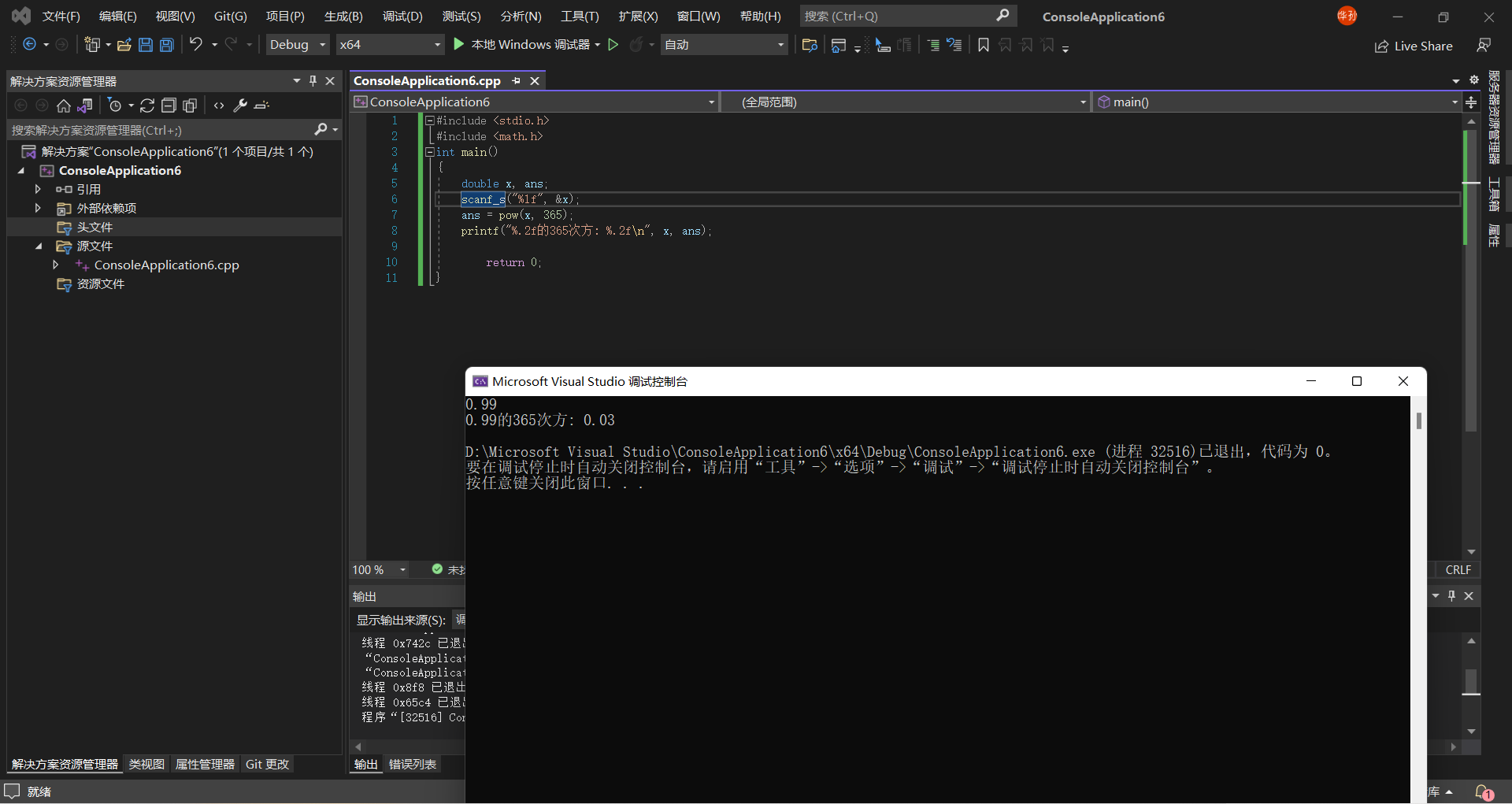Viewport: 1512px width, 804px height.
Task: Open properties with the wrench icon
Action: [x=241, y=106]
